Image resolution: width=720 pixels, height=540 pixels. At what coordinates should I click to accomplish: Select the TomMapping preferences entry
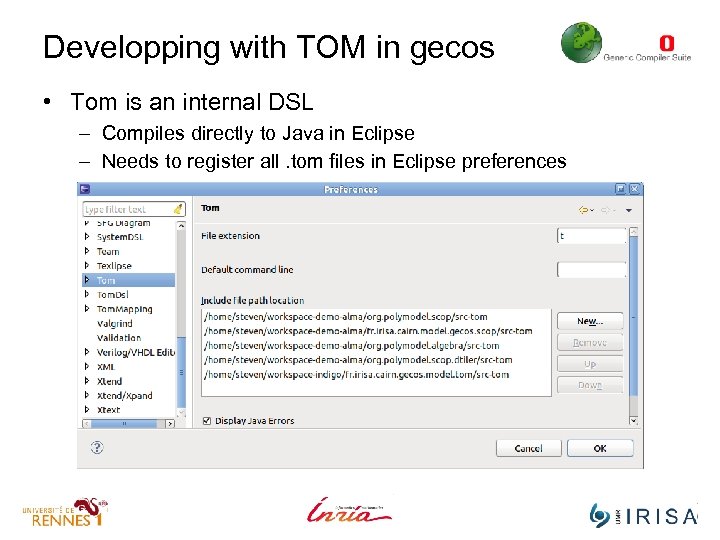tap(124, 309)
